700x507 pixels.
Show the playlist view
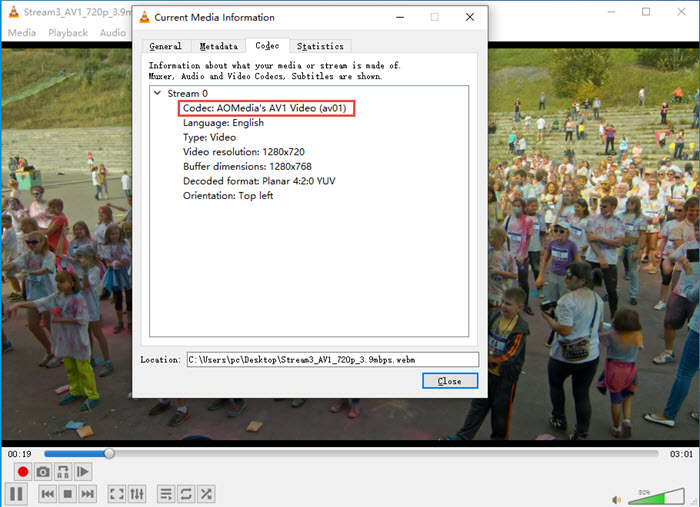tap(166, 494)
